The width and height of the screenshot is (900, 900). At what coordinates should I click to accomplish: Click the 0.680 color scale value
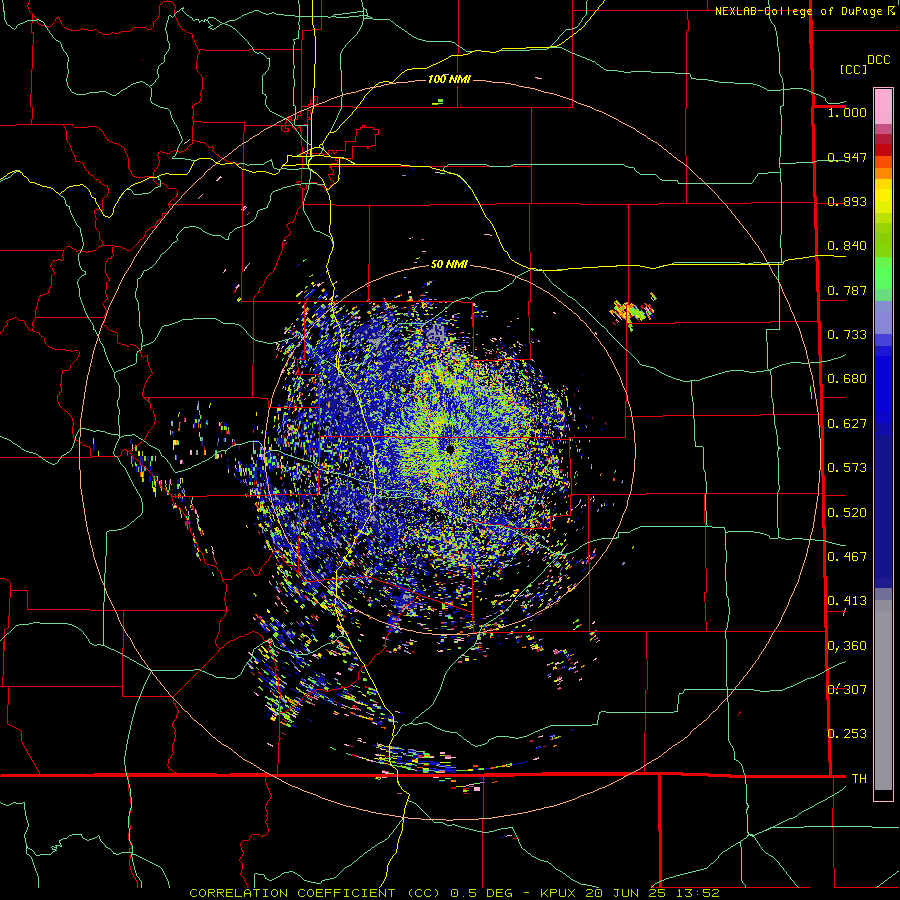[x=847, y=379]
